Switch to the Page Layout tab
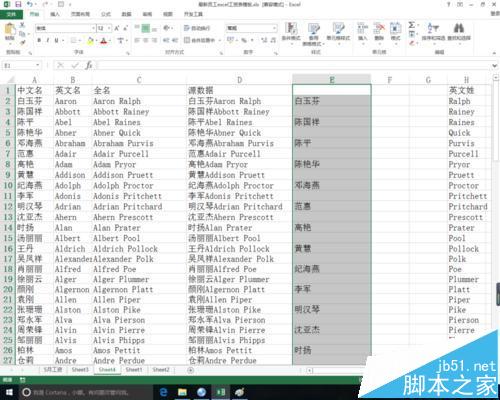 tap(80, 14)
